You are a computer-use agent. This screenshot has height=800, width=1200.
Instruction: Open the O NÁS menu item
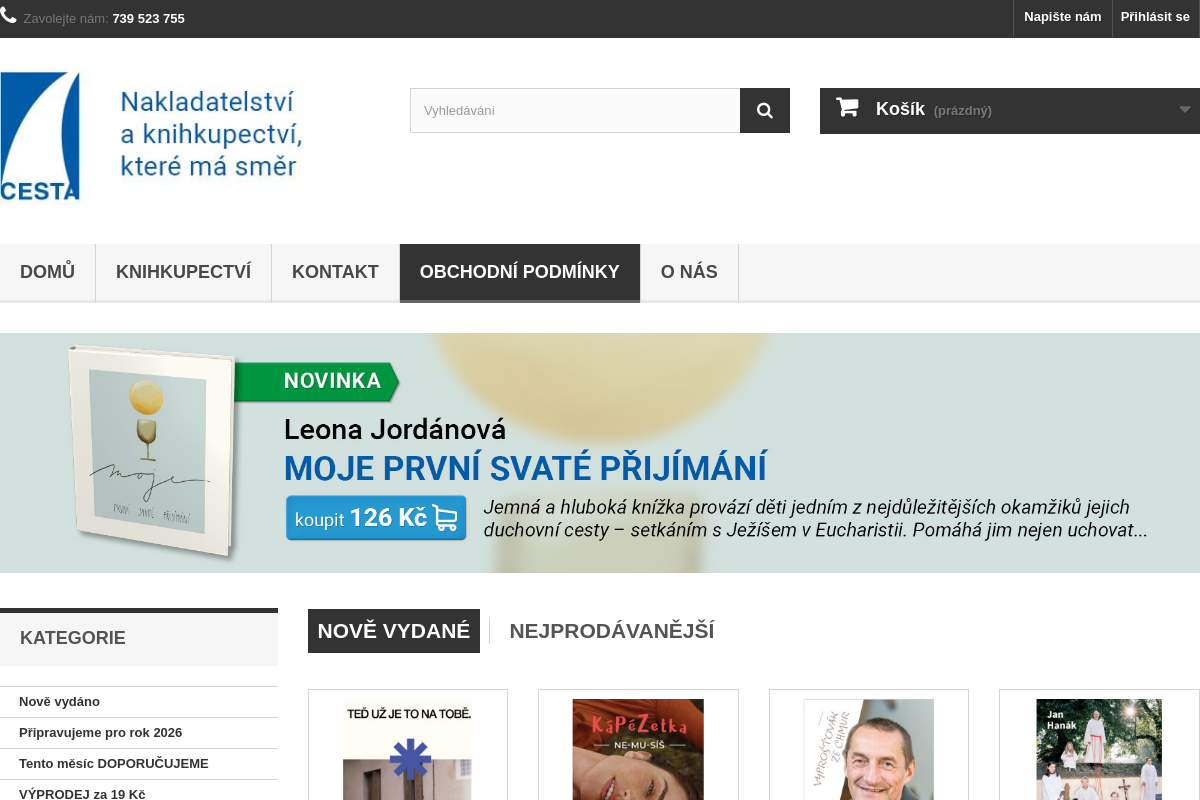689,272
